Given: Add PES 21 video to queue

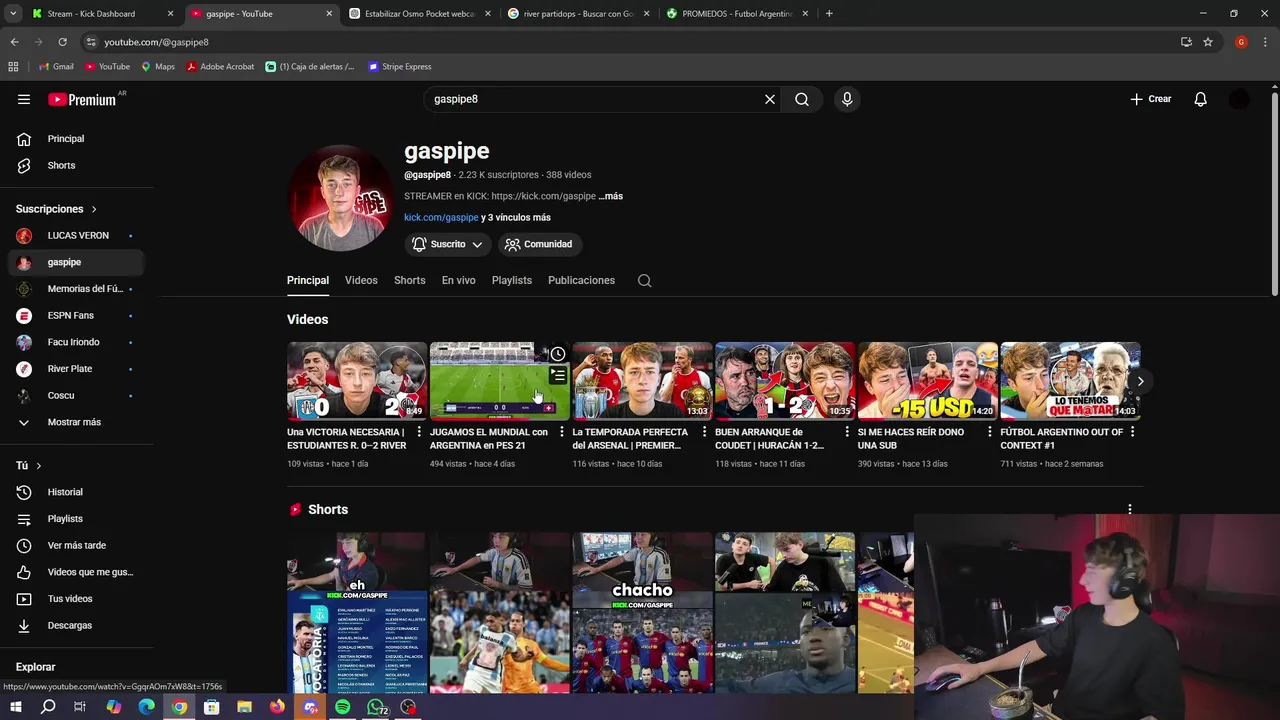Looking at the screenshot, I should click(x=558, y=376).
